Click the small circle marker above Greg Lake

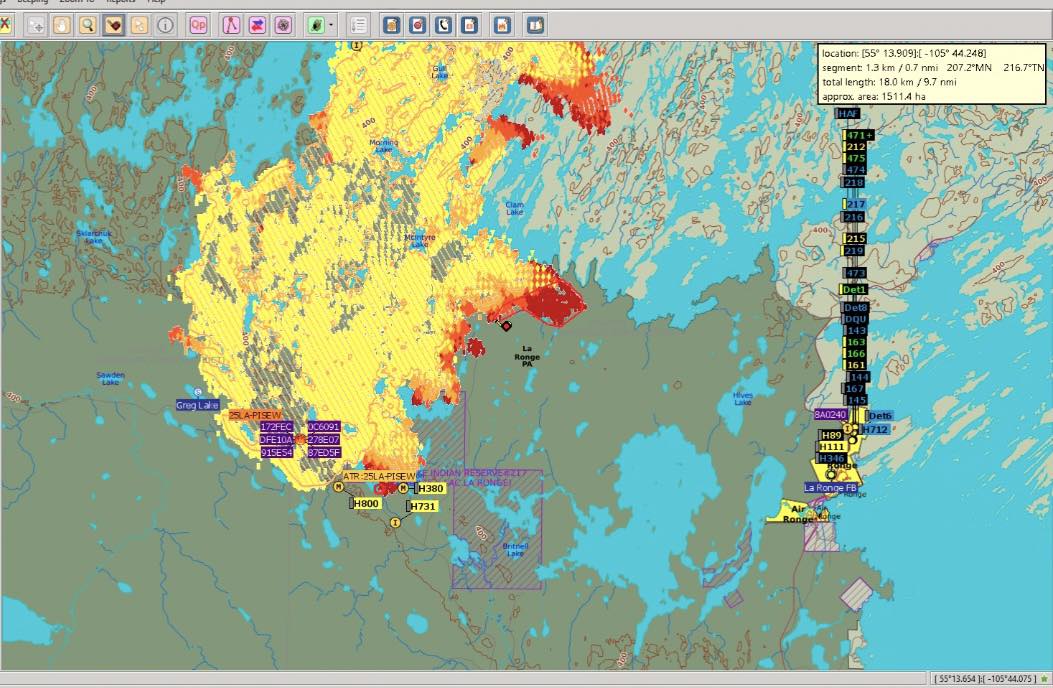(197, 392)
